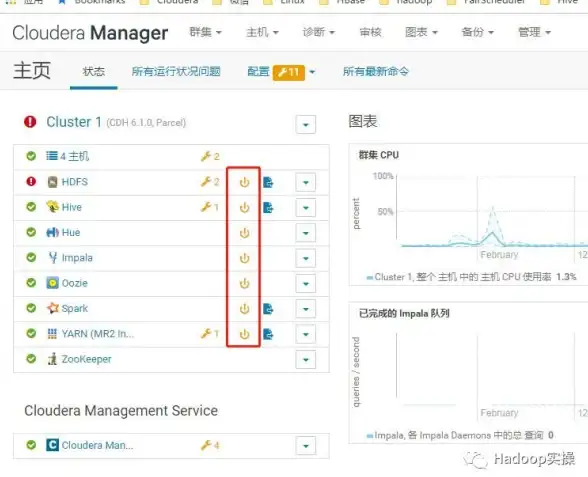Open the ZooKeeper actions dropdown
The width and height of the screenshot is (588, 477).
(x=306, y=360)
